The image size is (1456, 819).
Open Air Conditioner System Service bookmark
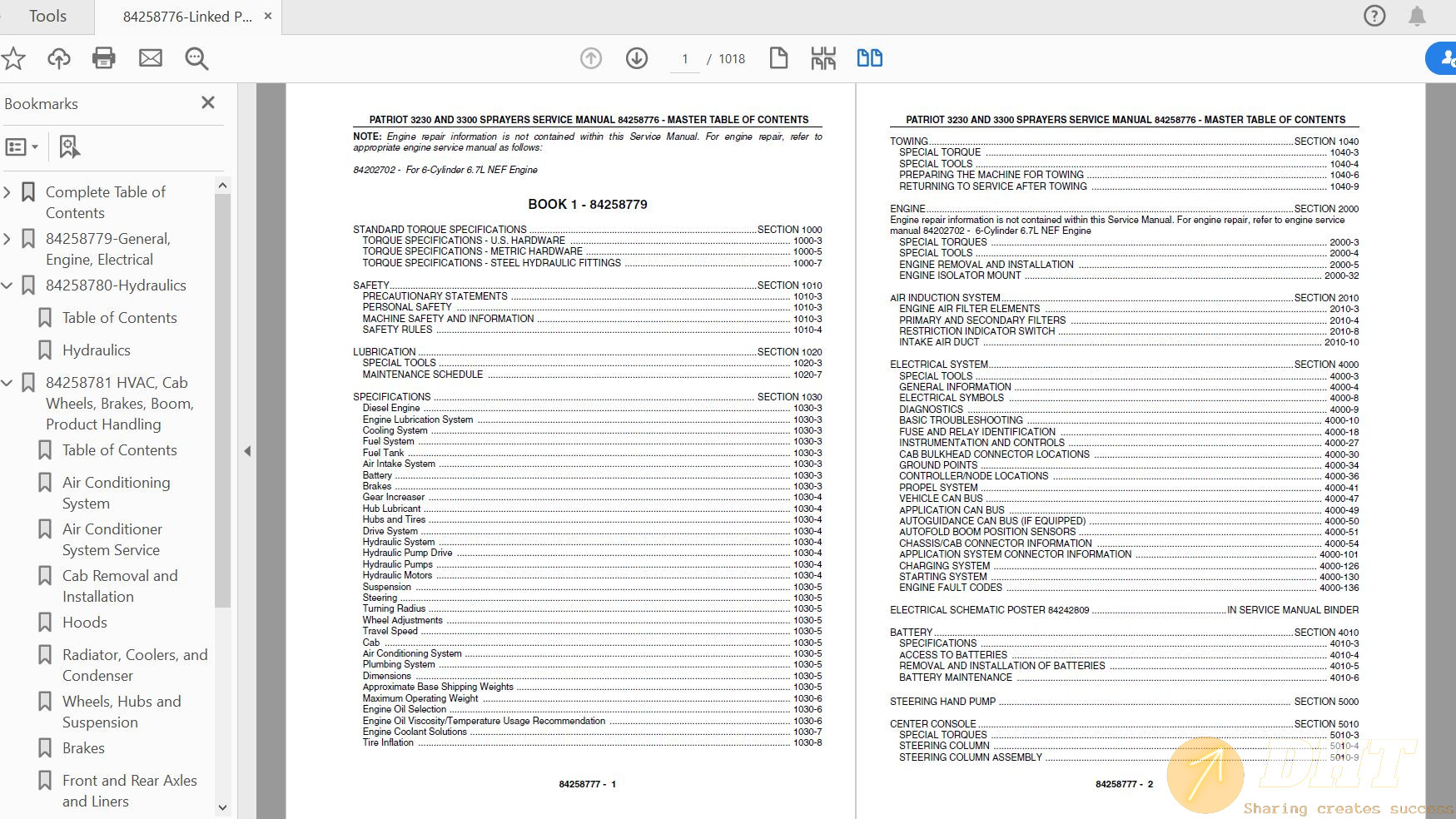pyautogui.click(x=112, y=539)
